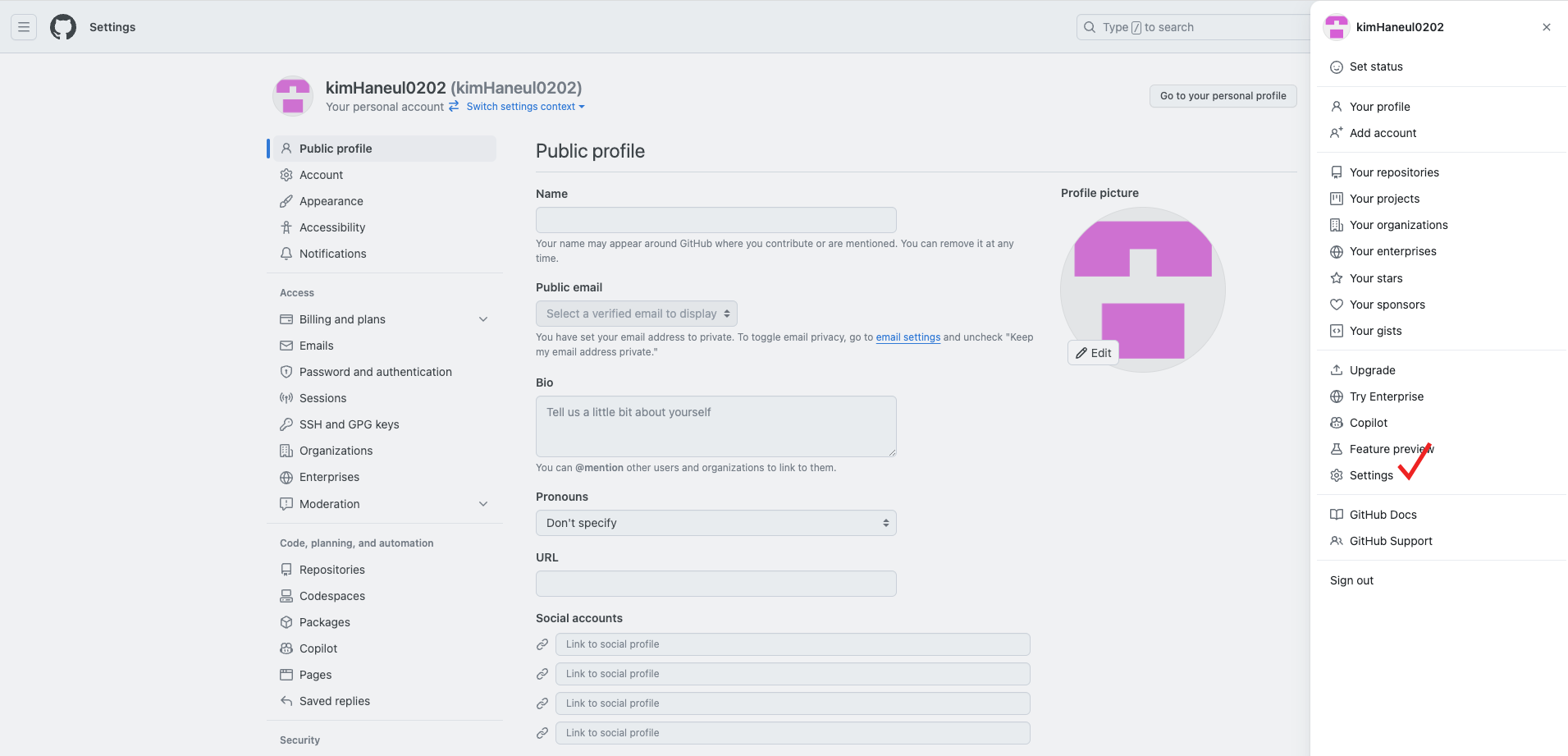Click the GitHub Docs book icon

tap(1337, 515)
